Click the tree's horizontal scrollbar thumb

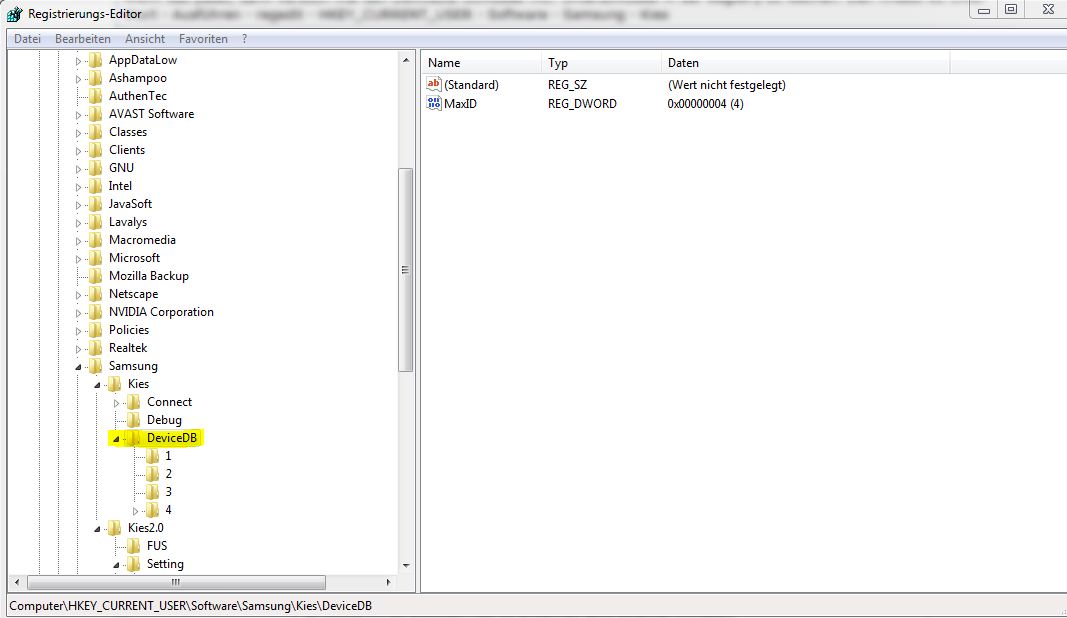[176, 583]
